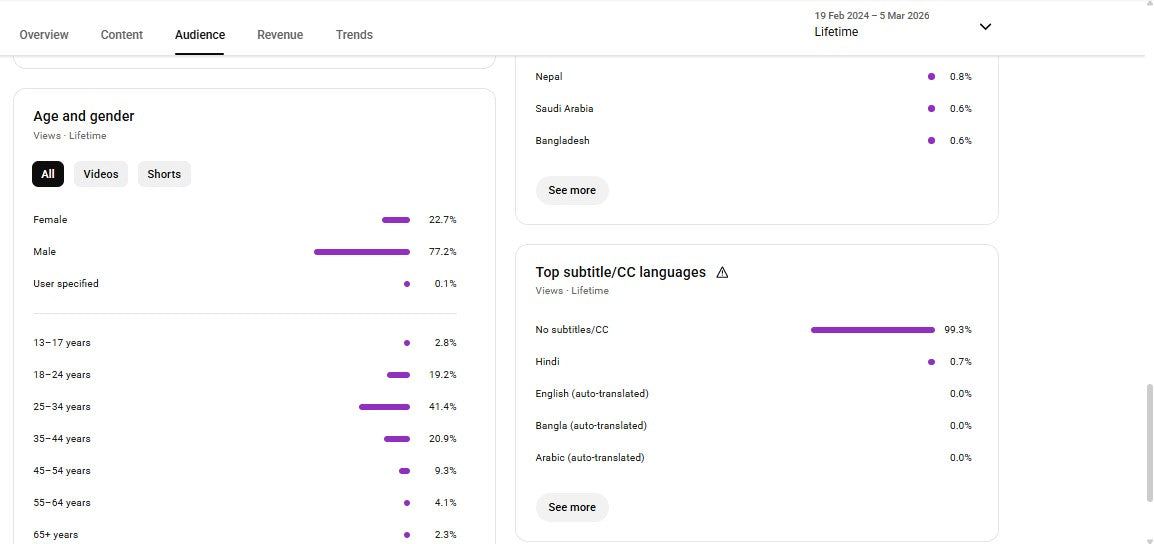
Task: Click the Female percentage bar
Action: (396, 220)
